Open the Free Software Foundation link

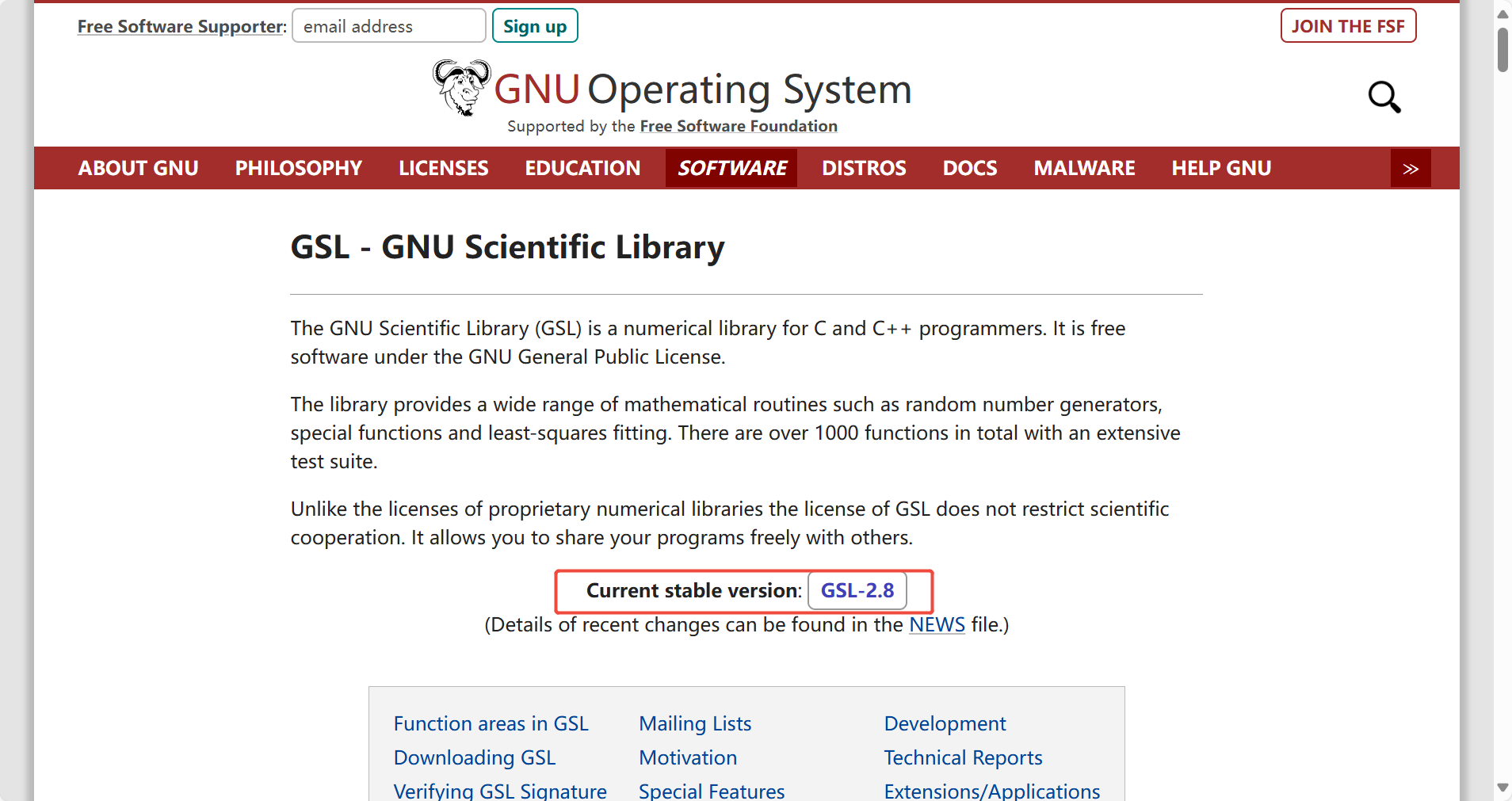coord(738,125)
